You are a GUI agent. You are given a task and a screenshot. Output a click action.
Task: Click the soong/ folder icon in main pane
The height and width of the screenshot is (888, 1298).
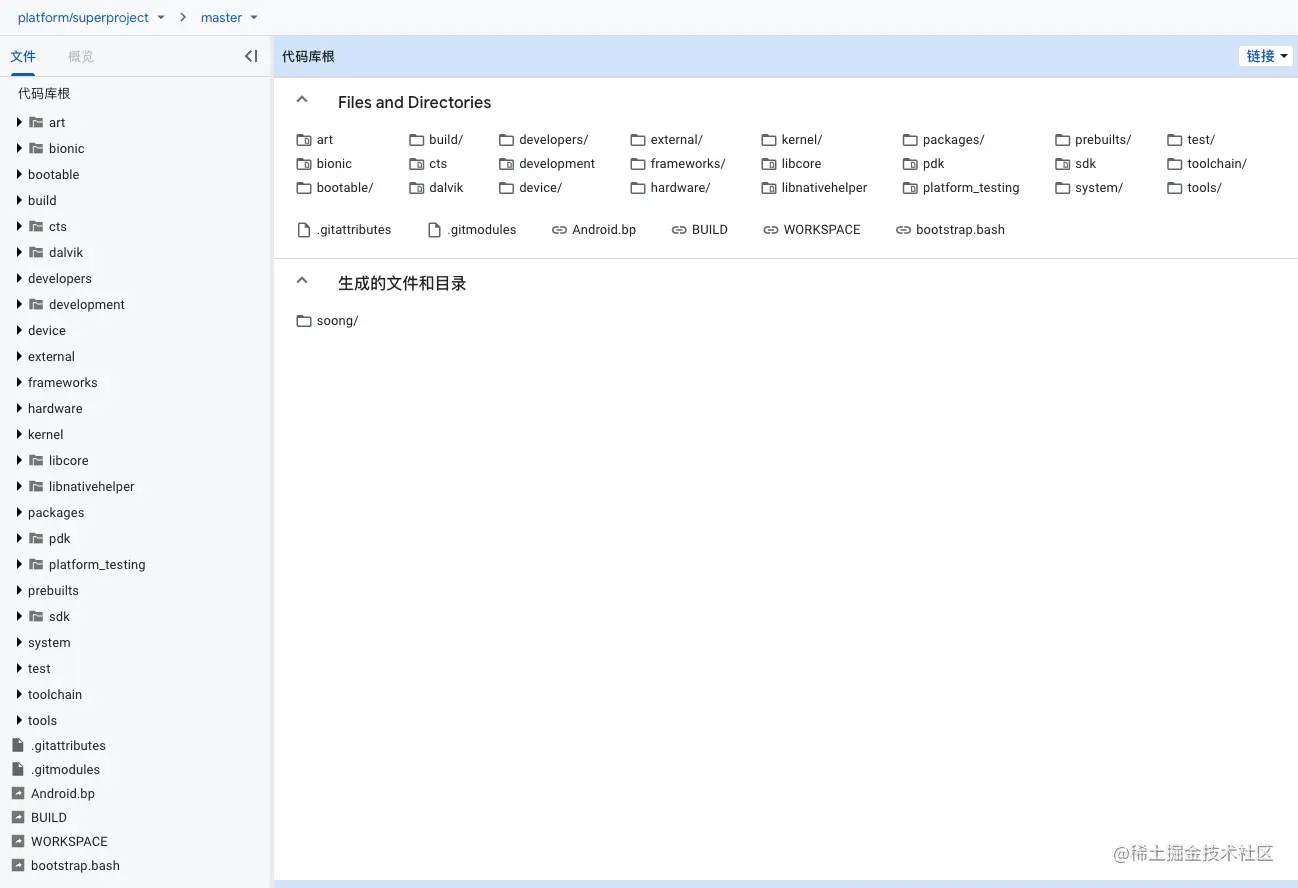click(x=304, y=321)
